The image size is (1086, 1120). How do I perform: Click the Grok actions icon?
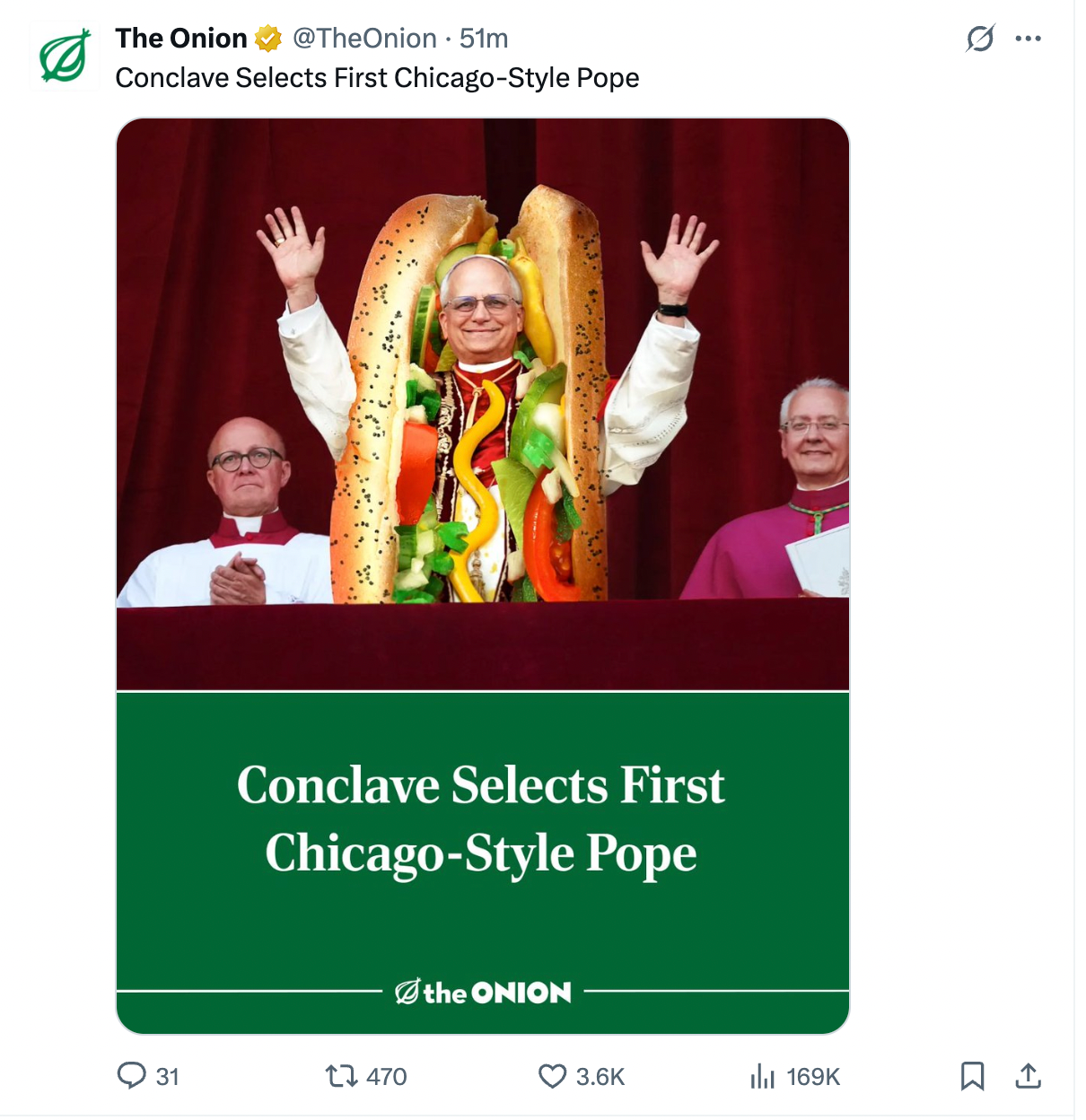click(x=978, y=37)
